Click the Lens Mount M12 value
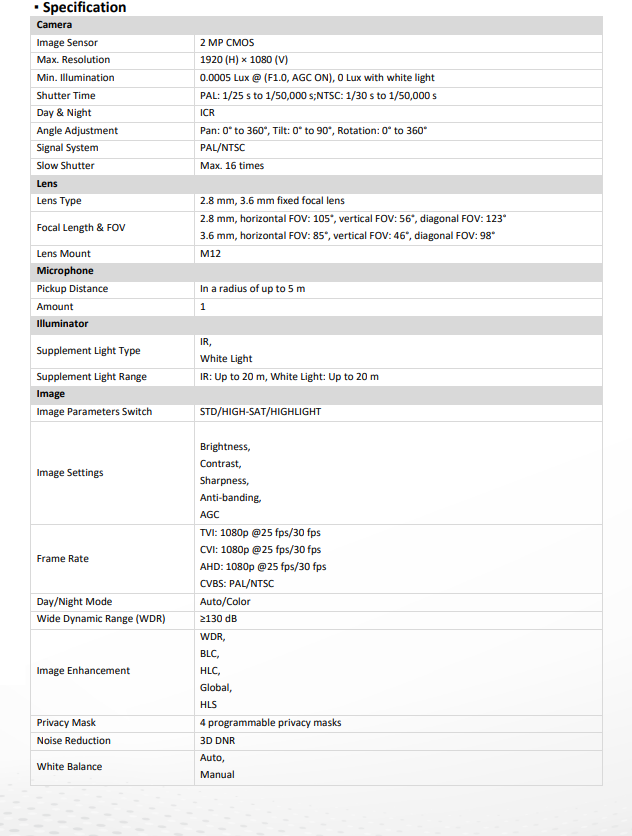Viewport: 632px width, 836px height. (x=210, y=254)
